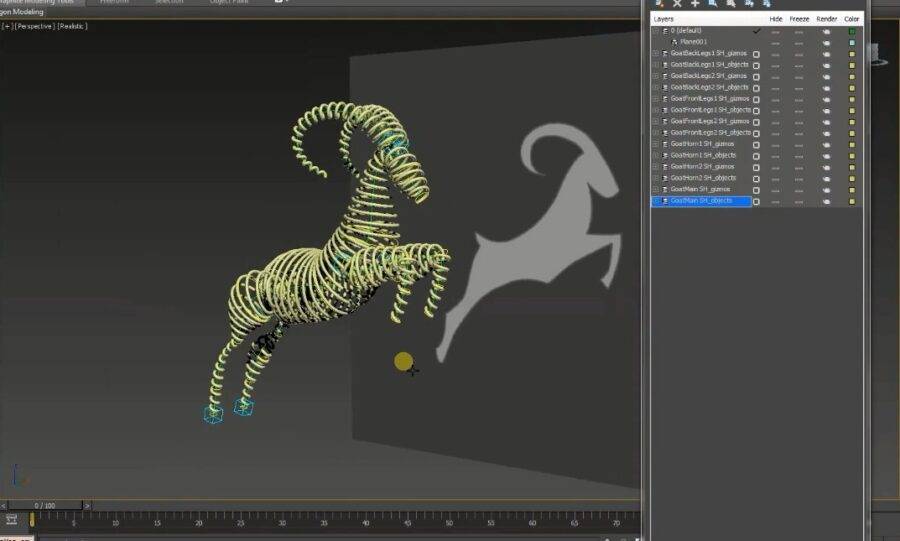Expand GoatBackLegs1 SH_gizmos layer
900x541 pixels.
click(x=656, y=53)
